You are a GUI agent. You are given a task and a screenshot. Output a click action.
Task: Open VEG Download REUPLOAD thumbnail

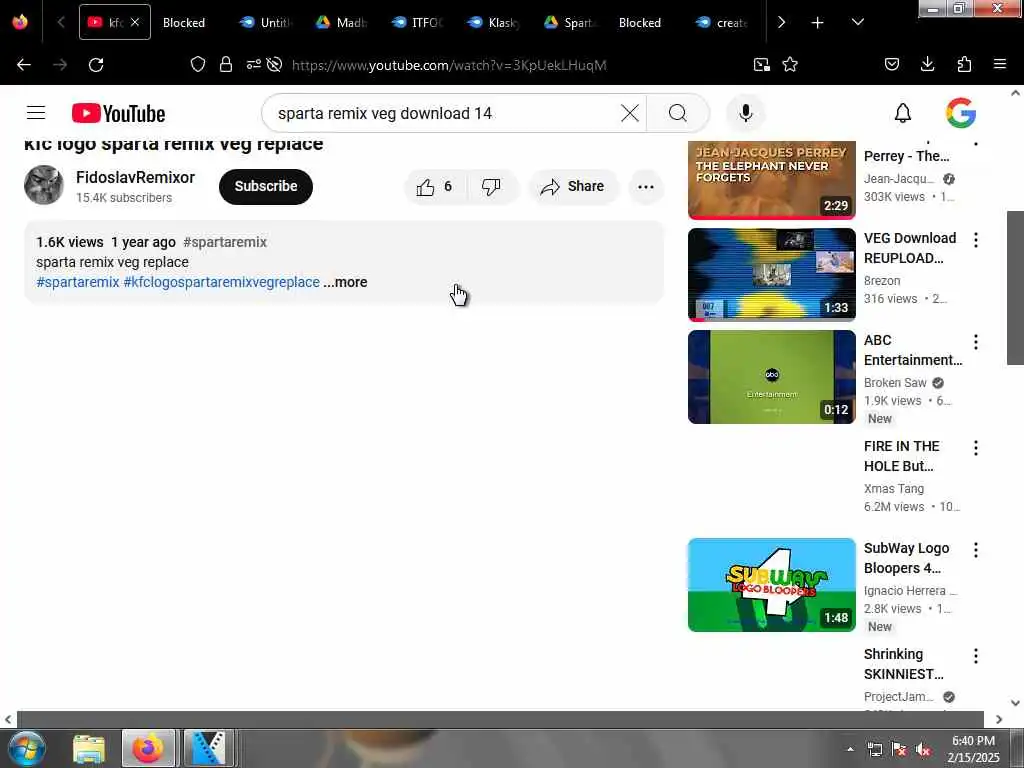772,275
